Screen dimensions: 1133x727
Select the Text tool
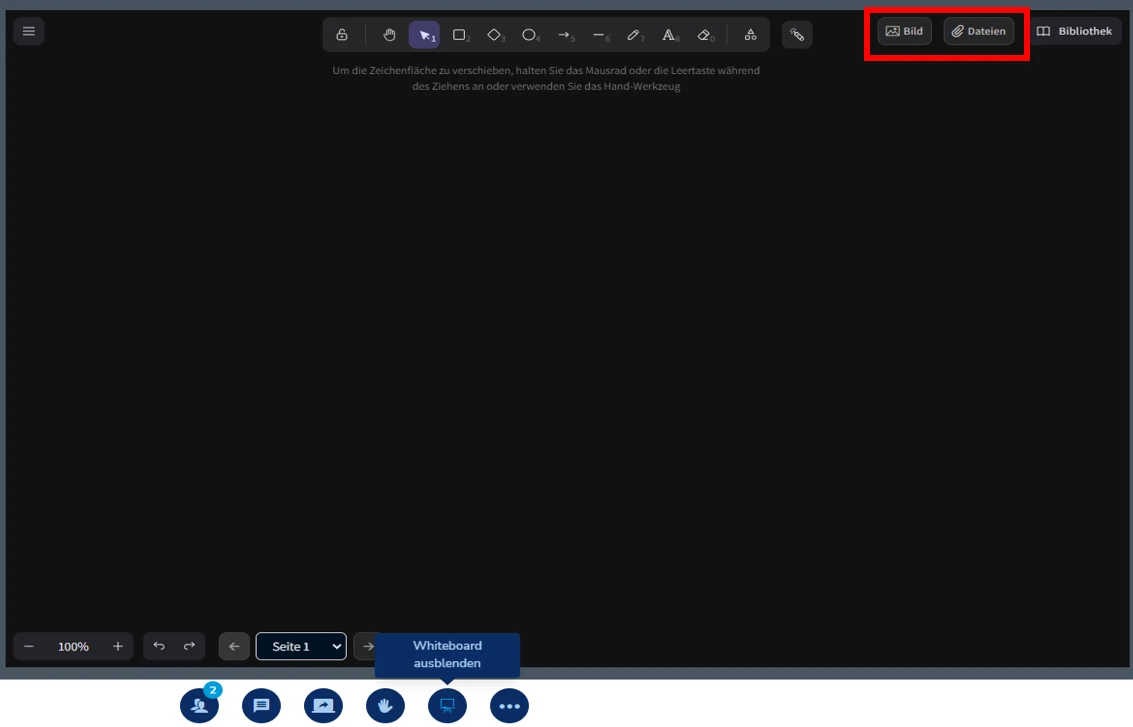pyautogui.click(x=668, y=34)
